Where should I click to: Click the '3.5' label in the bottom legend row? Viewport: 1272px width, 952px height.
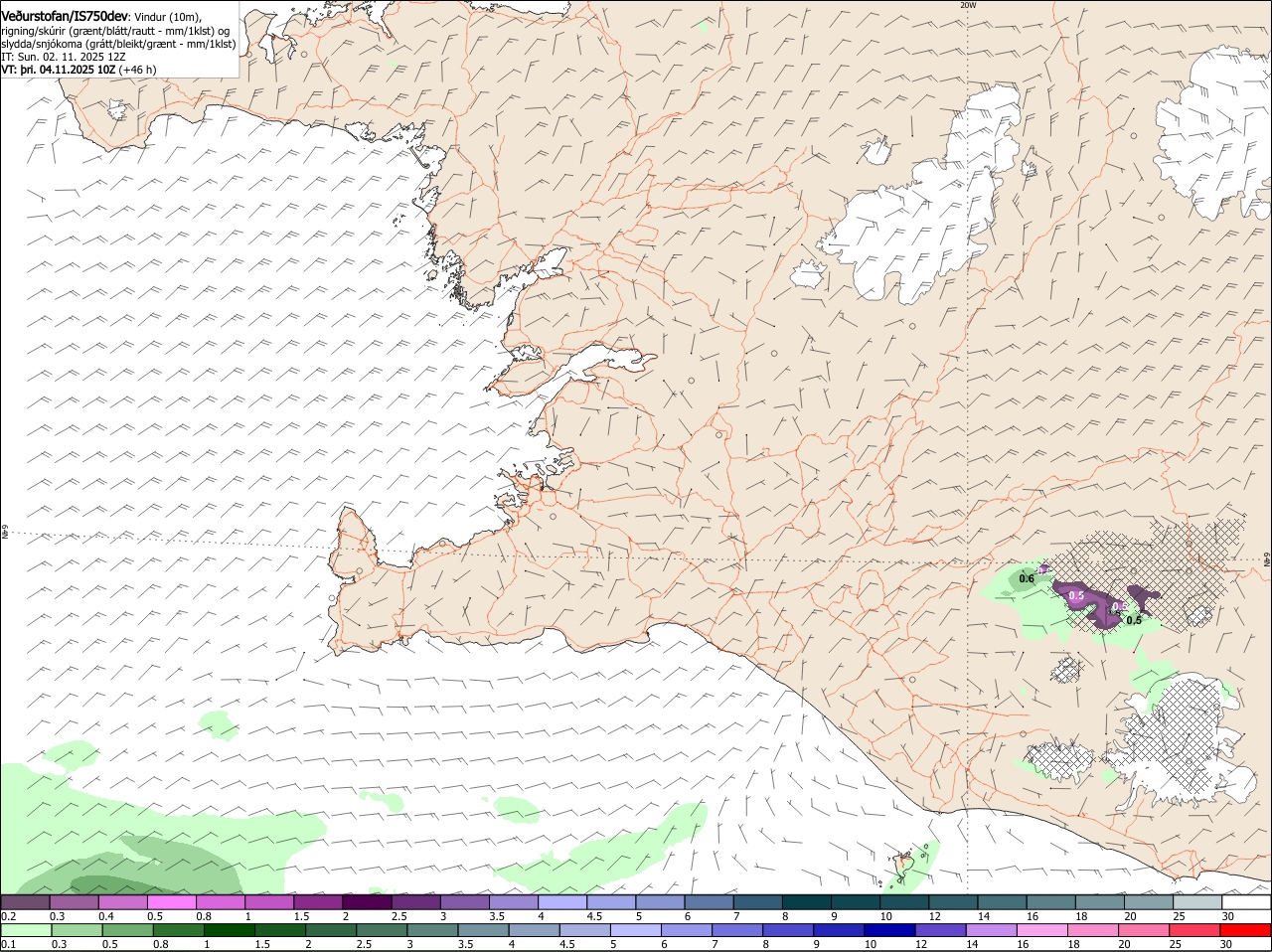[464, 944]
